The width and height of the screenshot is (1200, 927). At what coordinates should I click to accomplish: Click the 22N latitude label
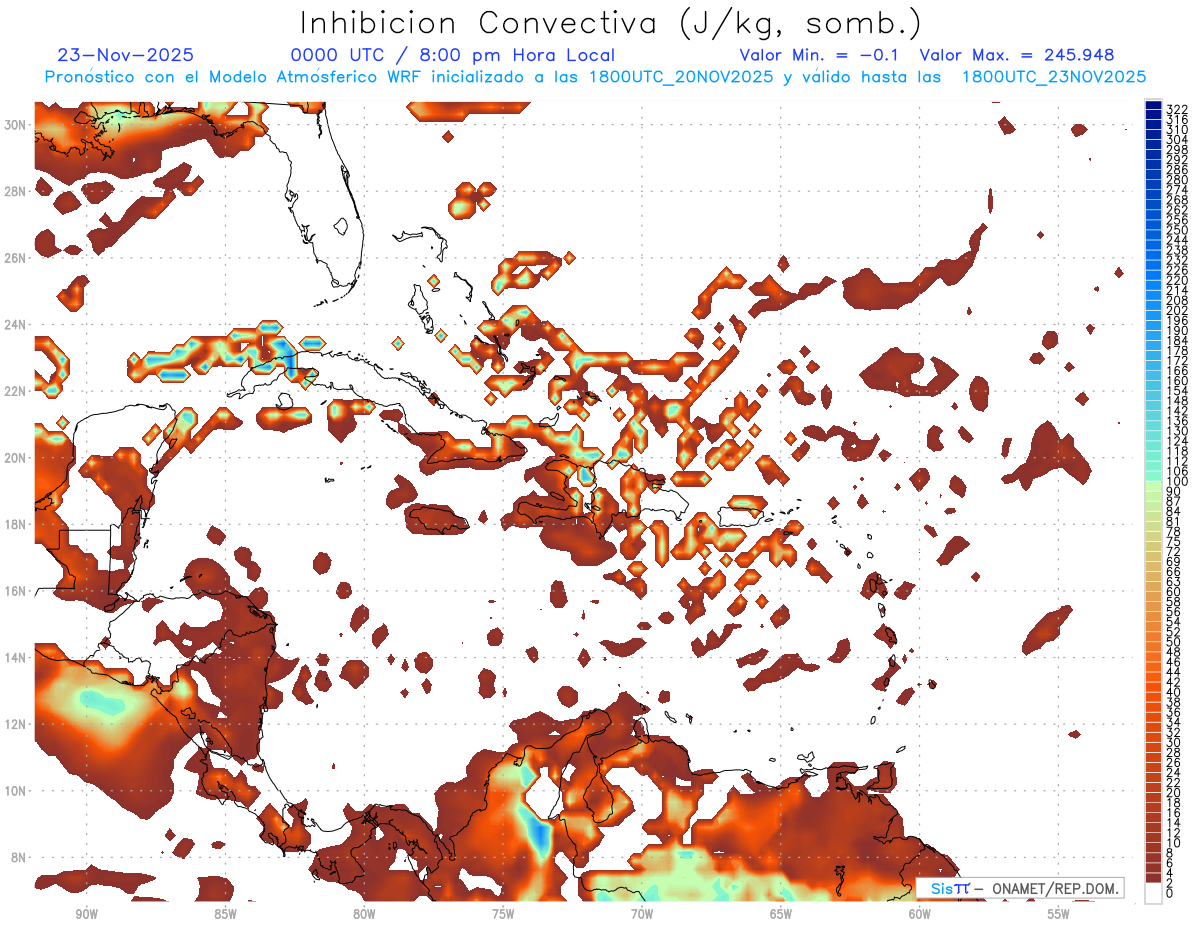(x=16, y=391)
